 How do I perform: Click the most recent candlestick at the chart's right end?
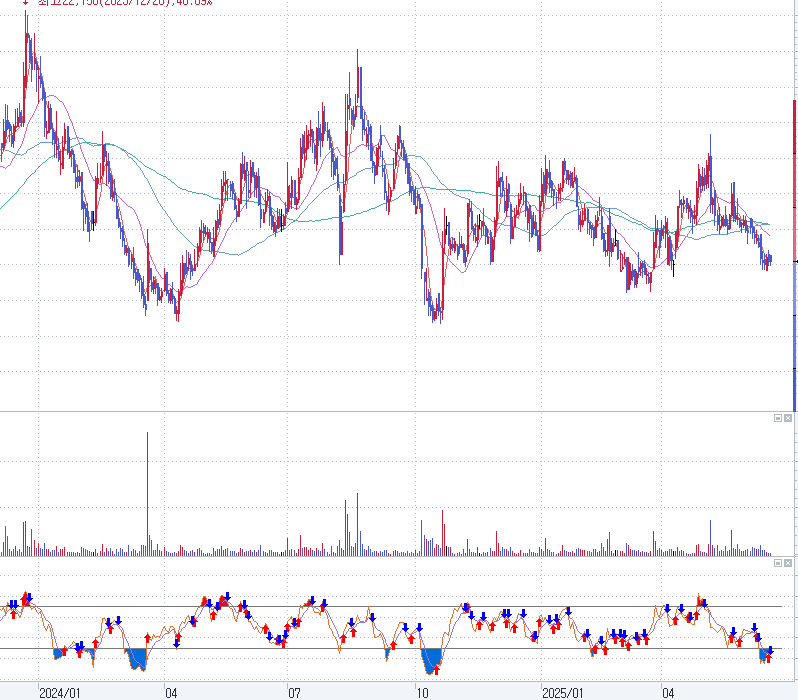pos(769,260)
